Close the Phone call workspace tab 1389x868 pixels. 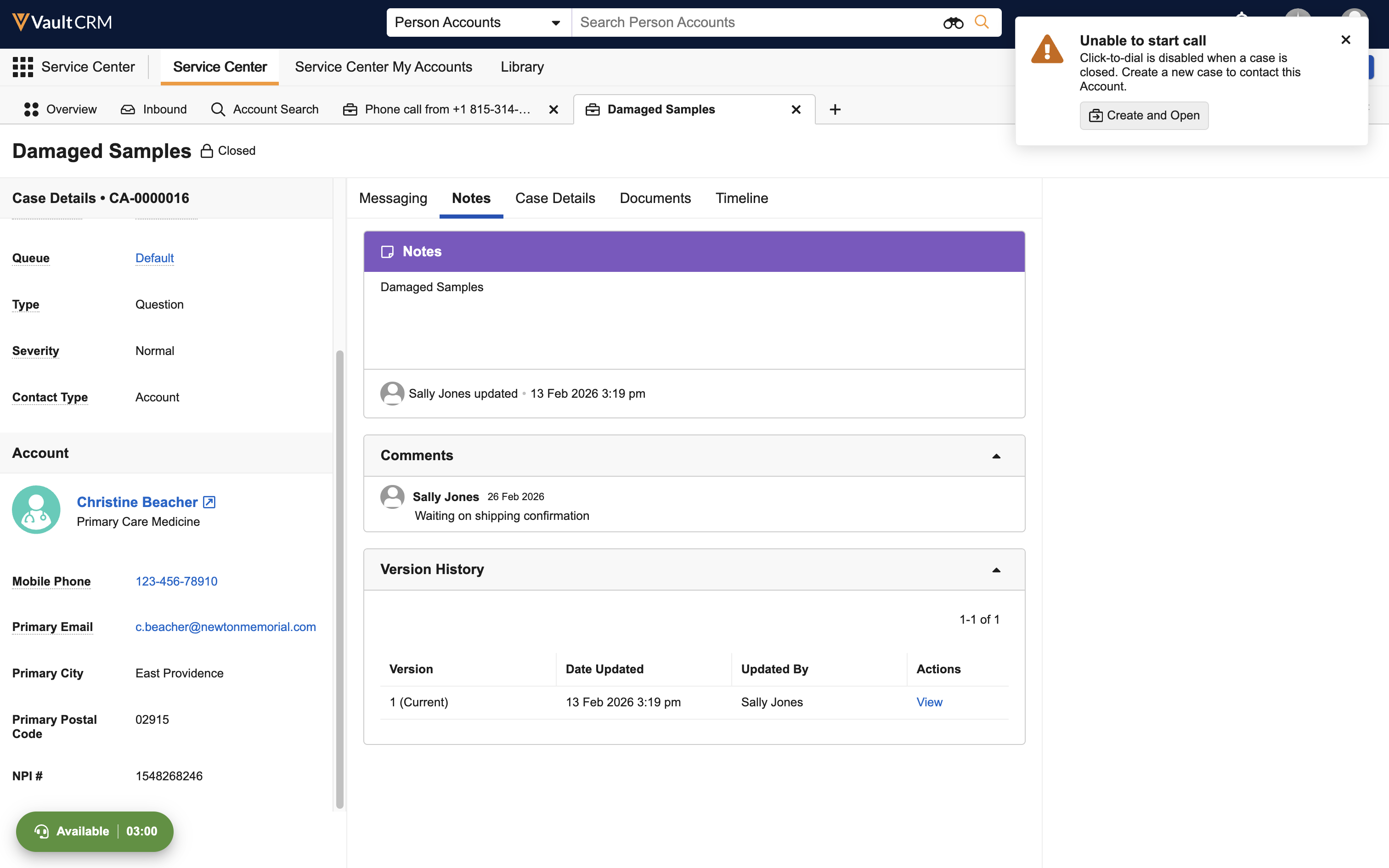(553, 109)
